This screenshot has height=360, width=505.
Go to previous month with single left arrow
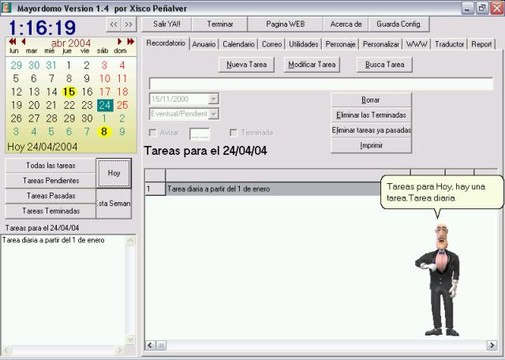tap(23, 41)
